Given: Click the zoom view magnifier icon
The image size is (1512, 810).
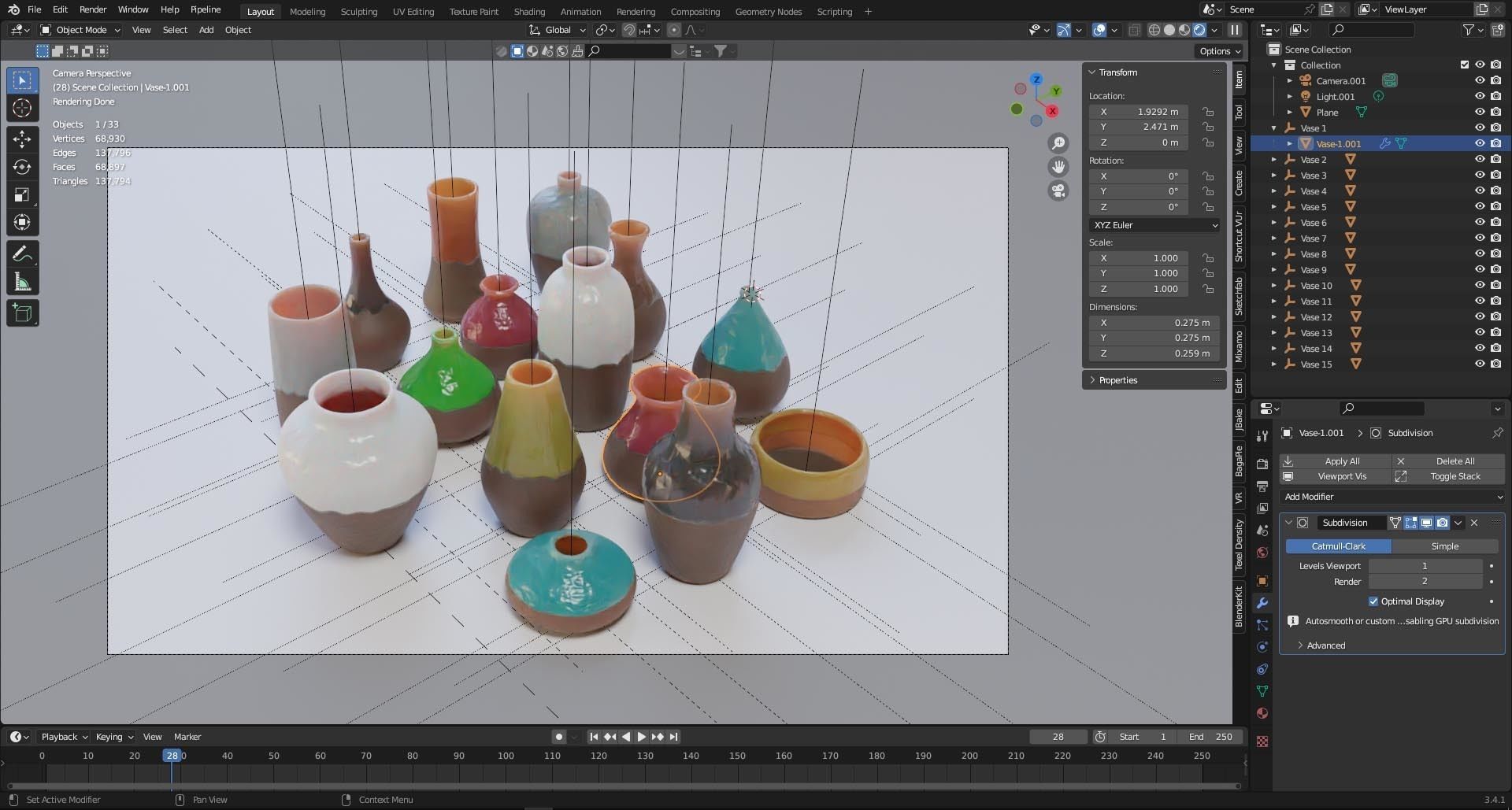Looking at the screenshot, I should (1058, 143).
